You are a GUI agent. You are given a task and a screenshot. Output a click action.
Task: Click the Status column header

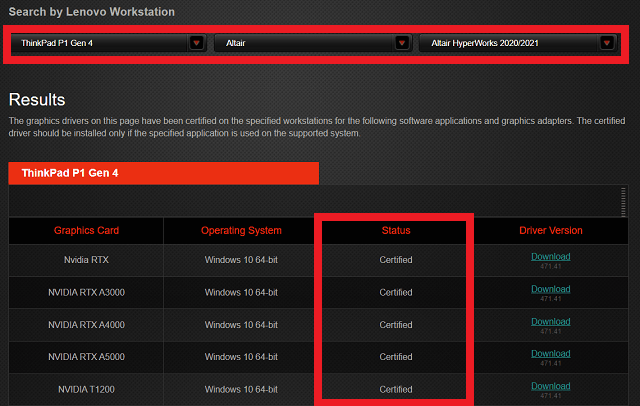(x=396, y=231)
